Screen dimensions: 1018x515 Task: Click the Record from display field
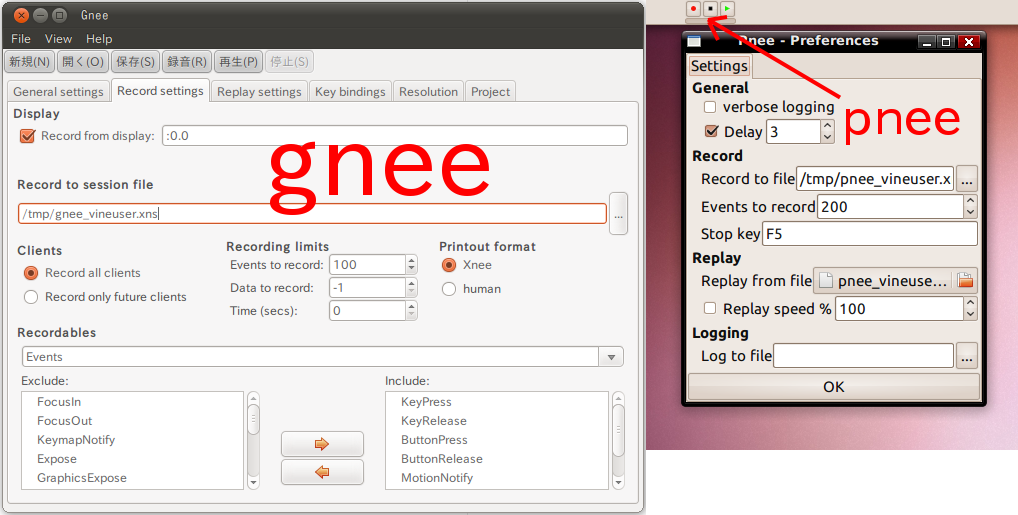pos(395,136)
